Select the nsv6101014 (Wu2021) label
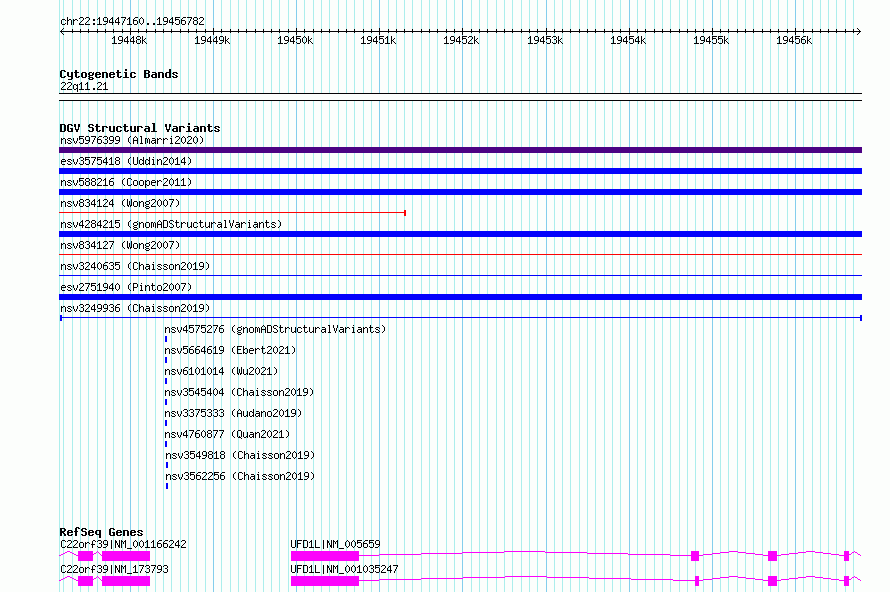 pos(221,371)
